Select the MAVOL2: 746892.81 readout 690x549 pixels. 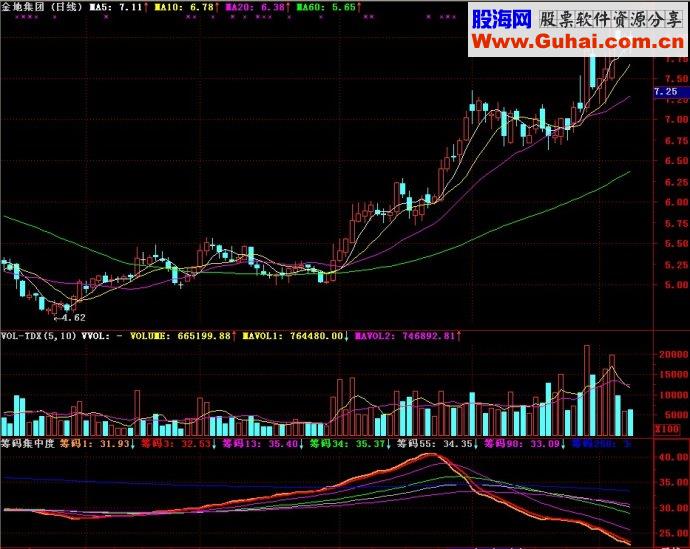pos(404,336)
